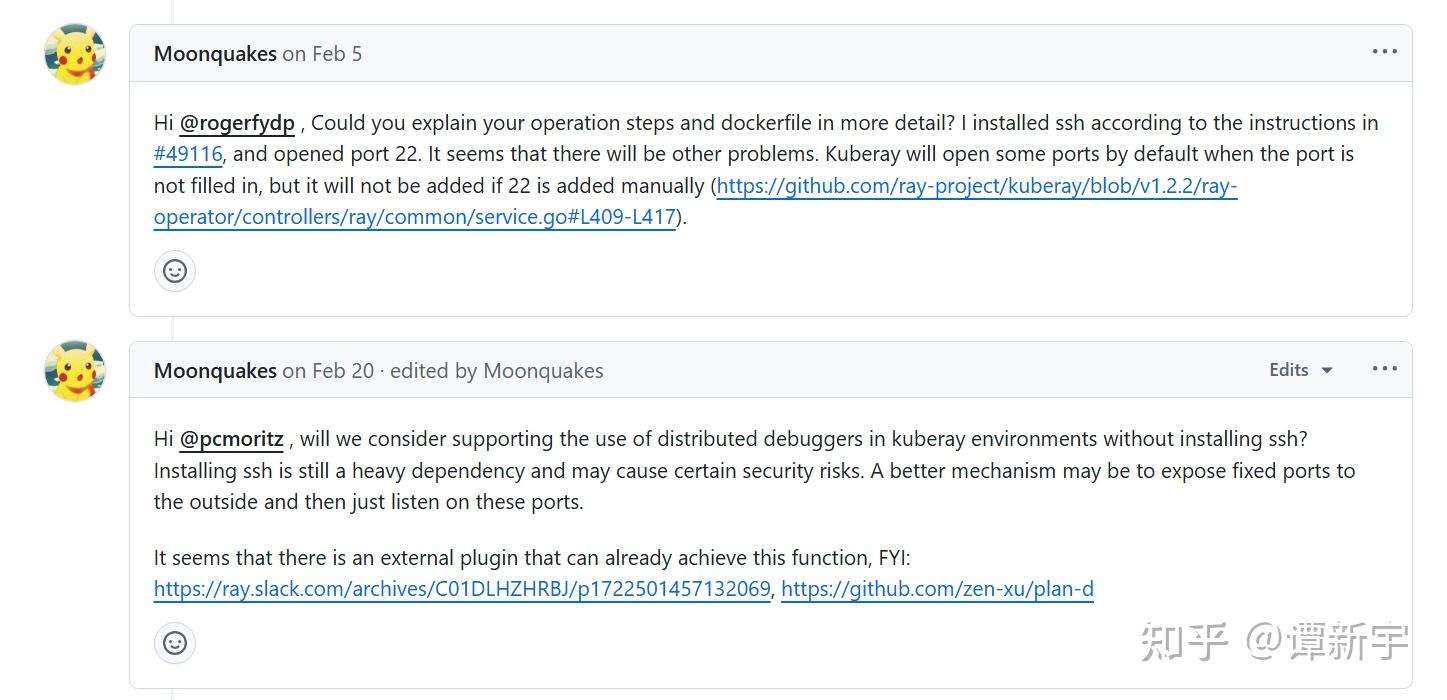Open Moonquakes profile from the Feb 20 comment header
1447x700 pixels.
pyautogui.click(x=214, y=370)
